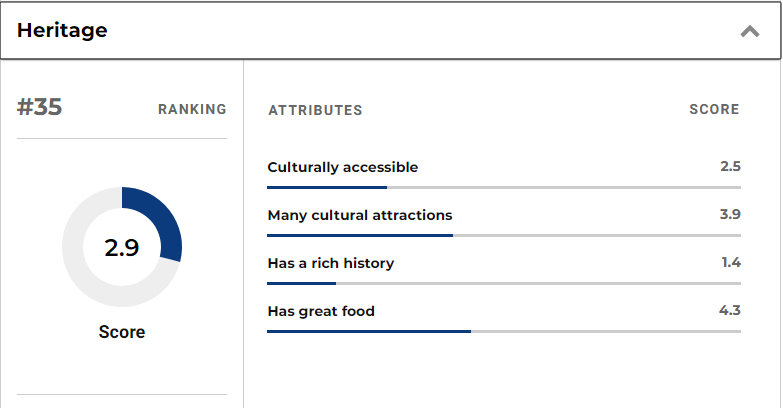
Task: Click the RANKING label
Action: (192, 109)
